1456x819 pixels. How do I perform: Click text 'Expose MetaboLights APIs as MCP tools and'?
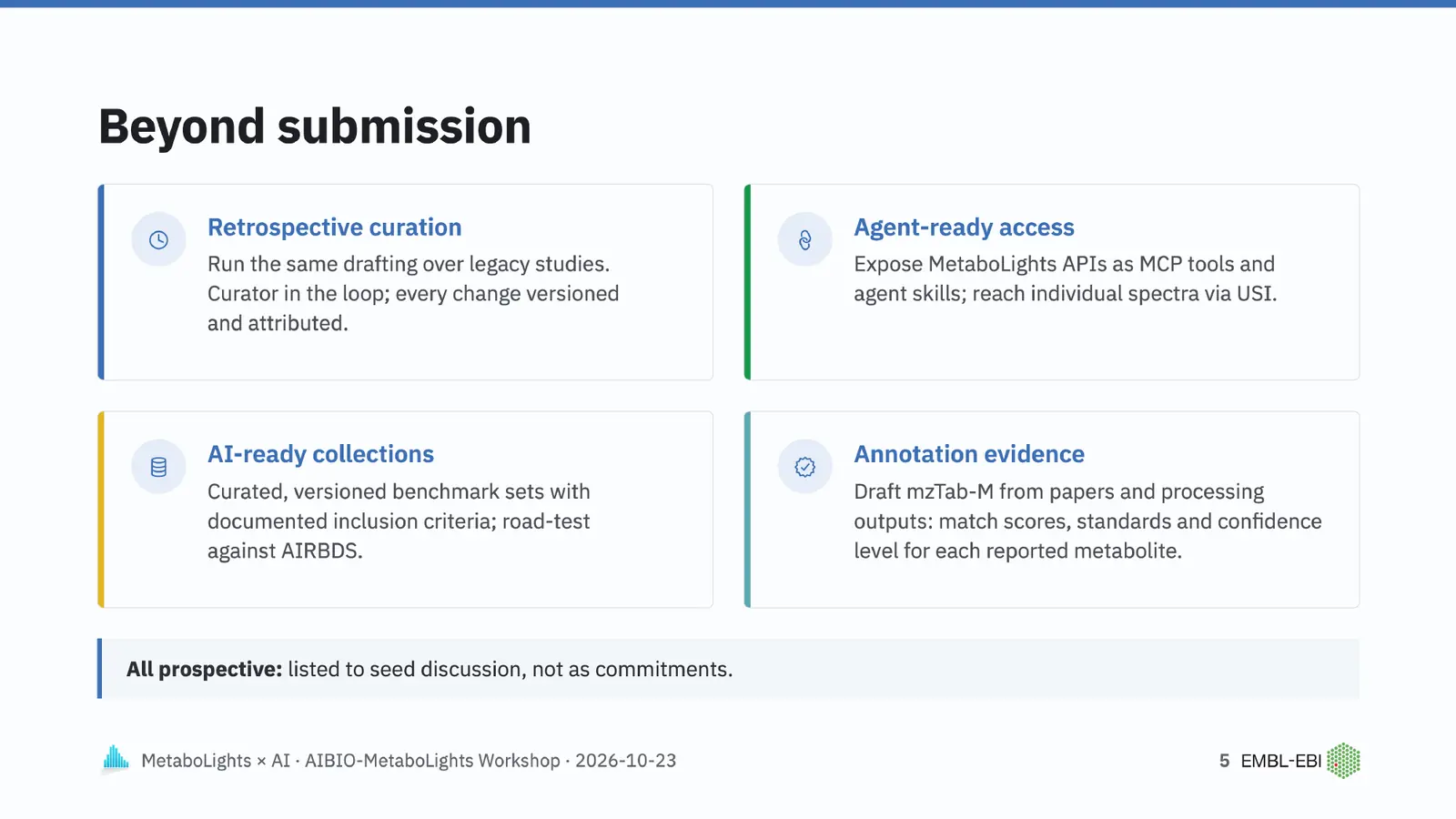pyautogui.click(x=1064, y=264)
